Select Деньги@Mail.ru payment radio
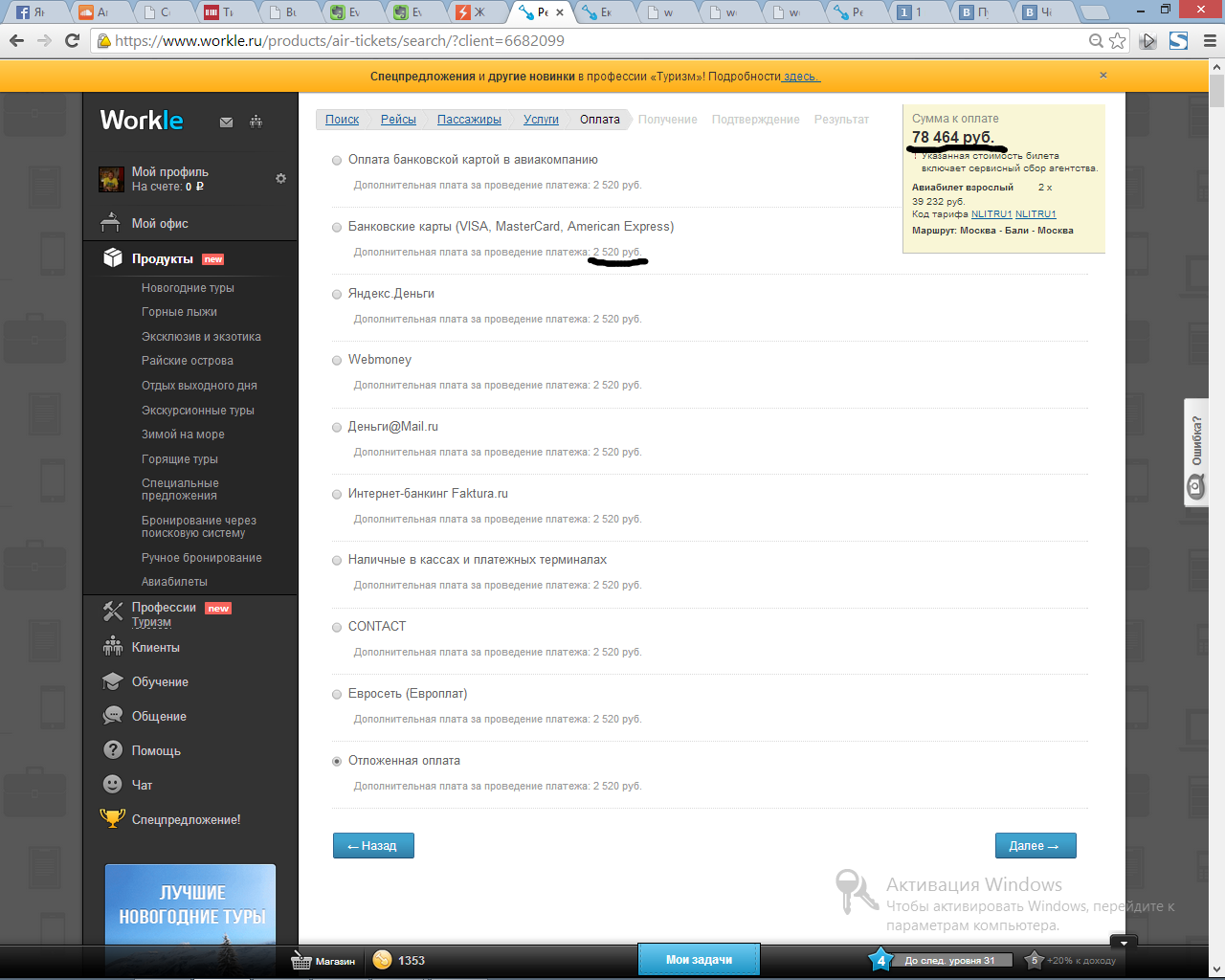Image resolution: width=1225 pixels, height=980 pixels. click(337, 428)
